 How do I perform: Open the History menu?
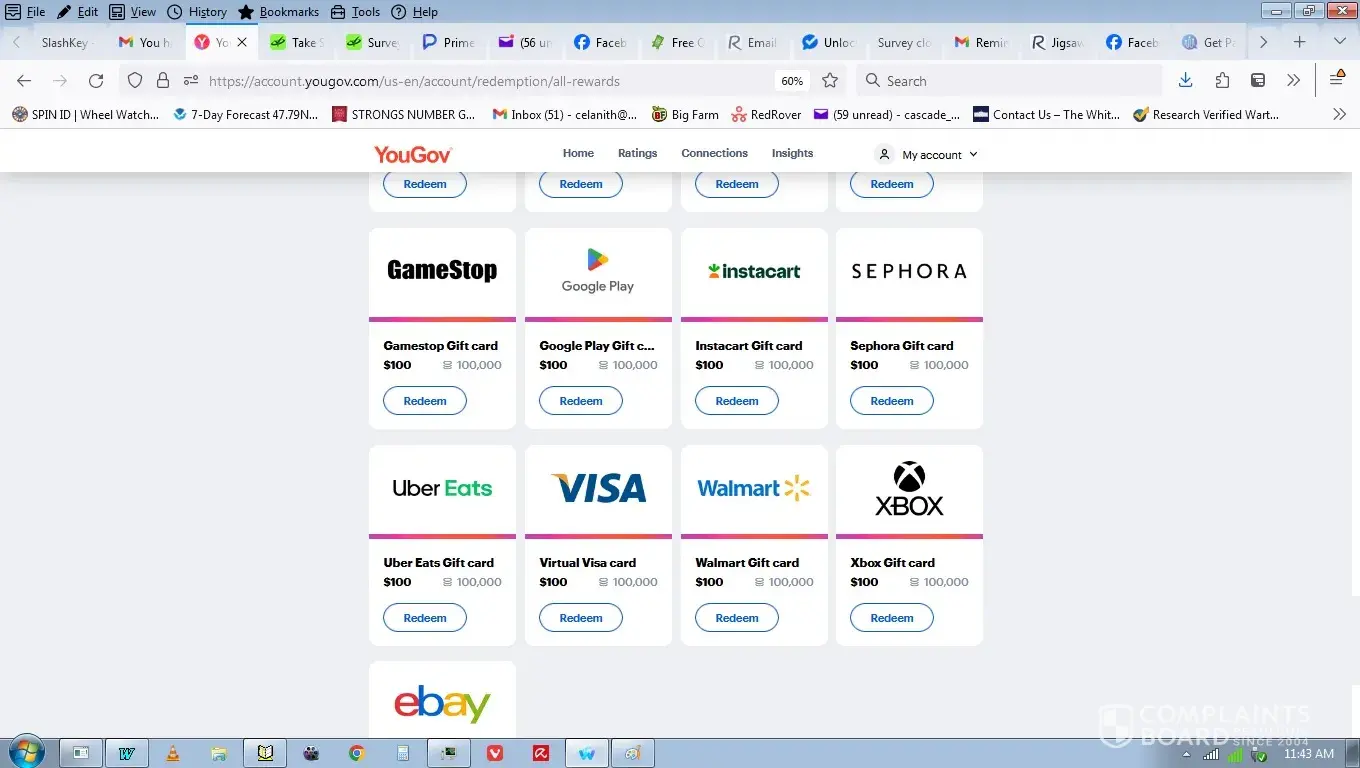click(197, 12)
